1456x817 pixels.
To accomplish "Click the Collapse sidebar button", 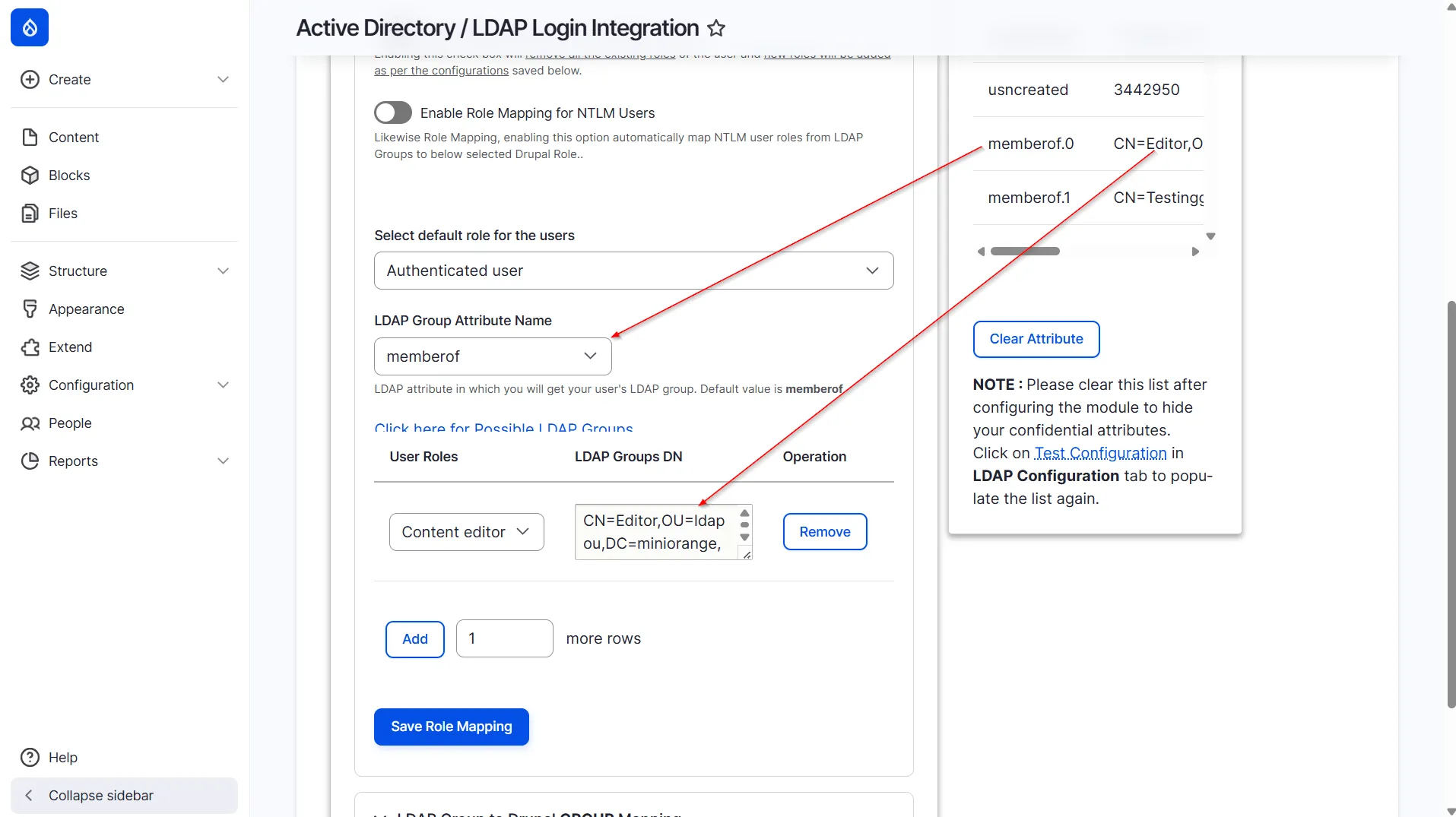I will click(x=124, y=796).
